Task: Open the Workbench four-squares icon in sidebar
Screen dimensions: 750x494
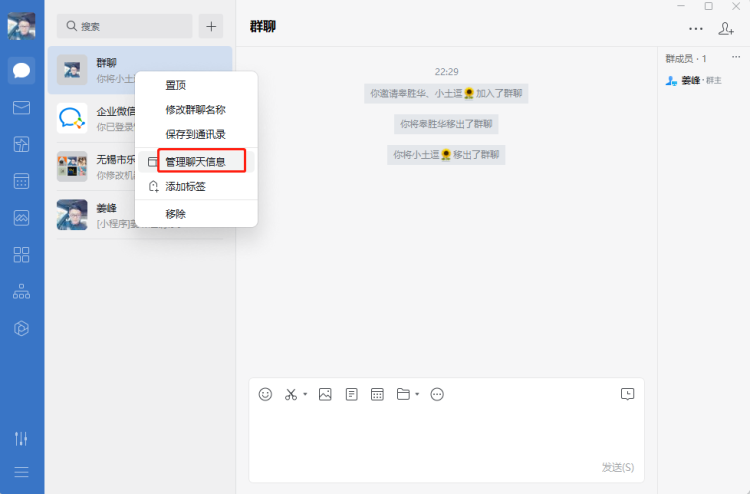Action: 22,254
